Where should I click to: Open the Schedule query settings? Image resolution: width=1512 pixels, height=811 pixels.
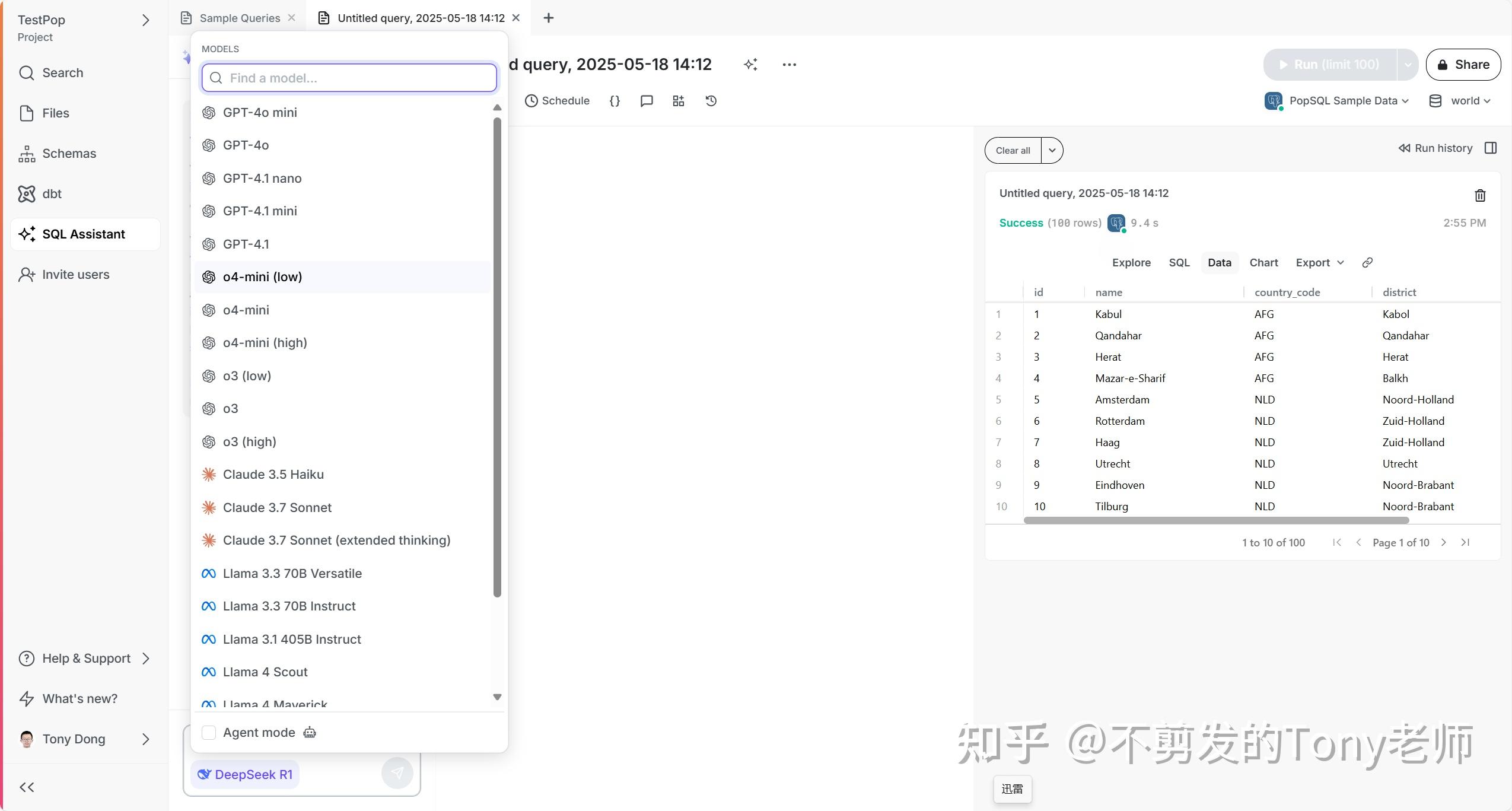(556, 101)
